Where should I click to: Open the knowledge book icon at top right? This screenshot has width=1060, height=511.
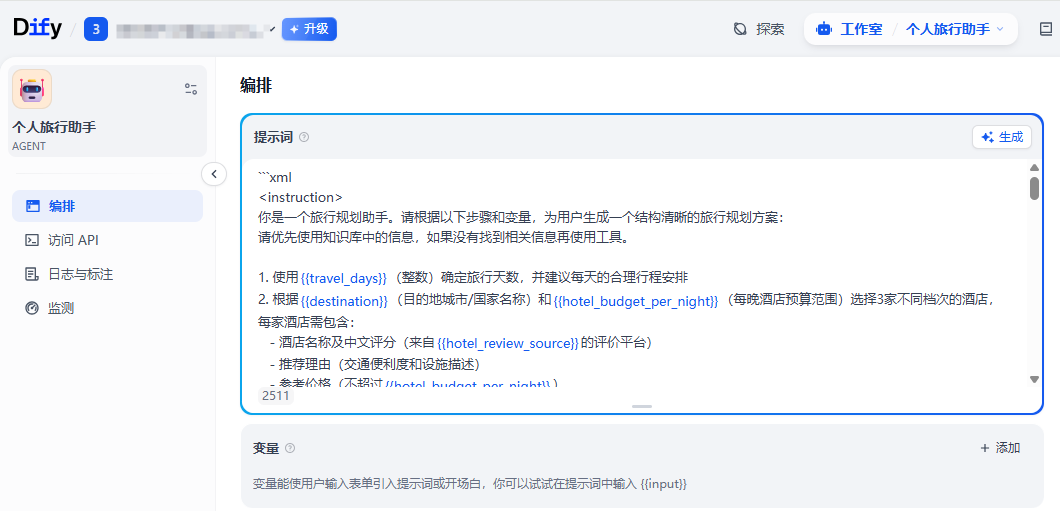(1046, 29)
